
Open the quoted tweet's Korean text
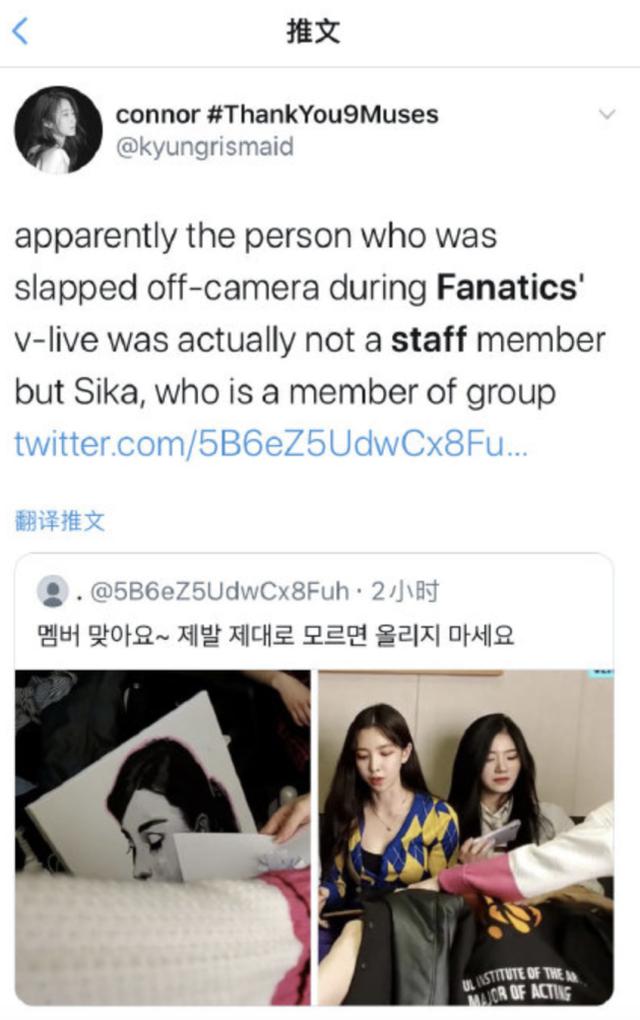click(x=276, y=634)
